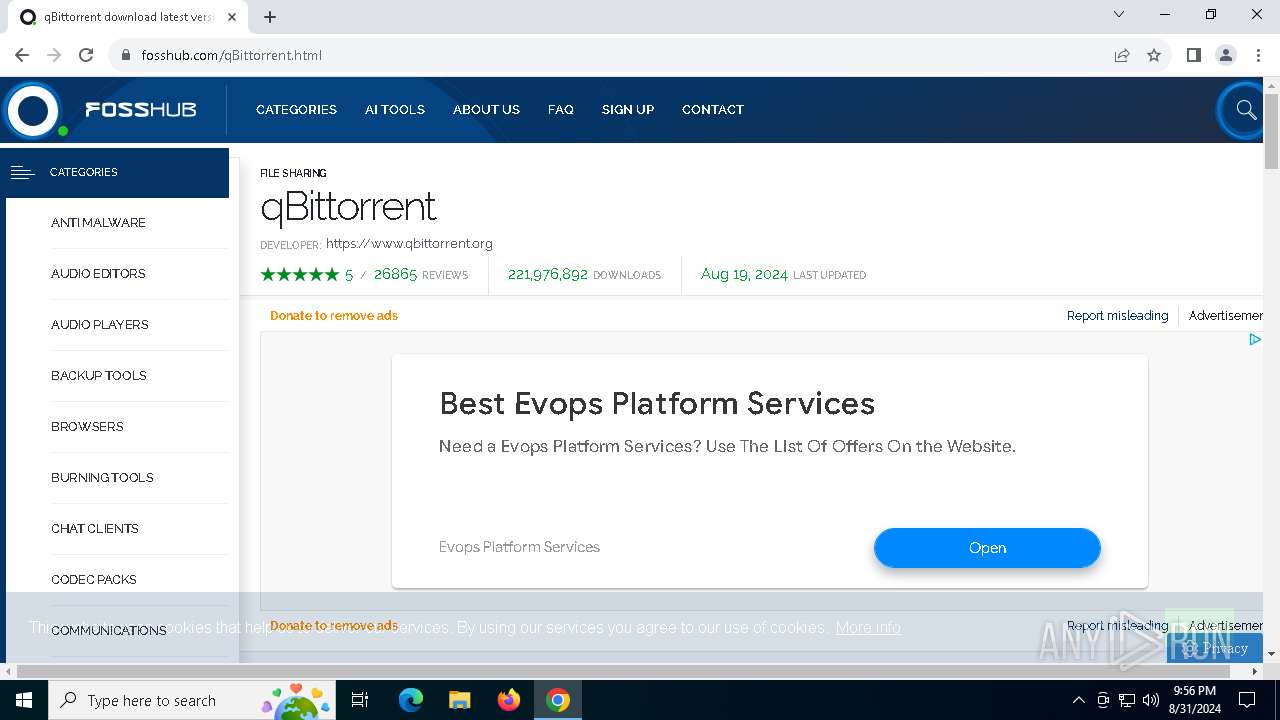Select AUDIO EDITORS category
The image size is (1280, 720).
98,274
